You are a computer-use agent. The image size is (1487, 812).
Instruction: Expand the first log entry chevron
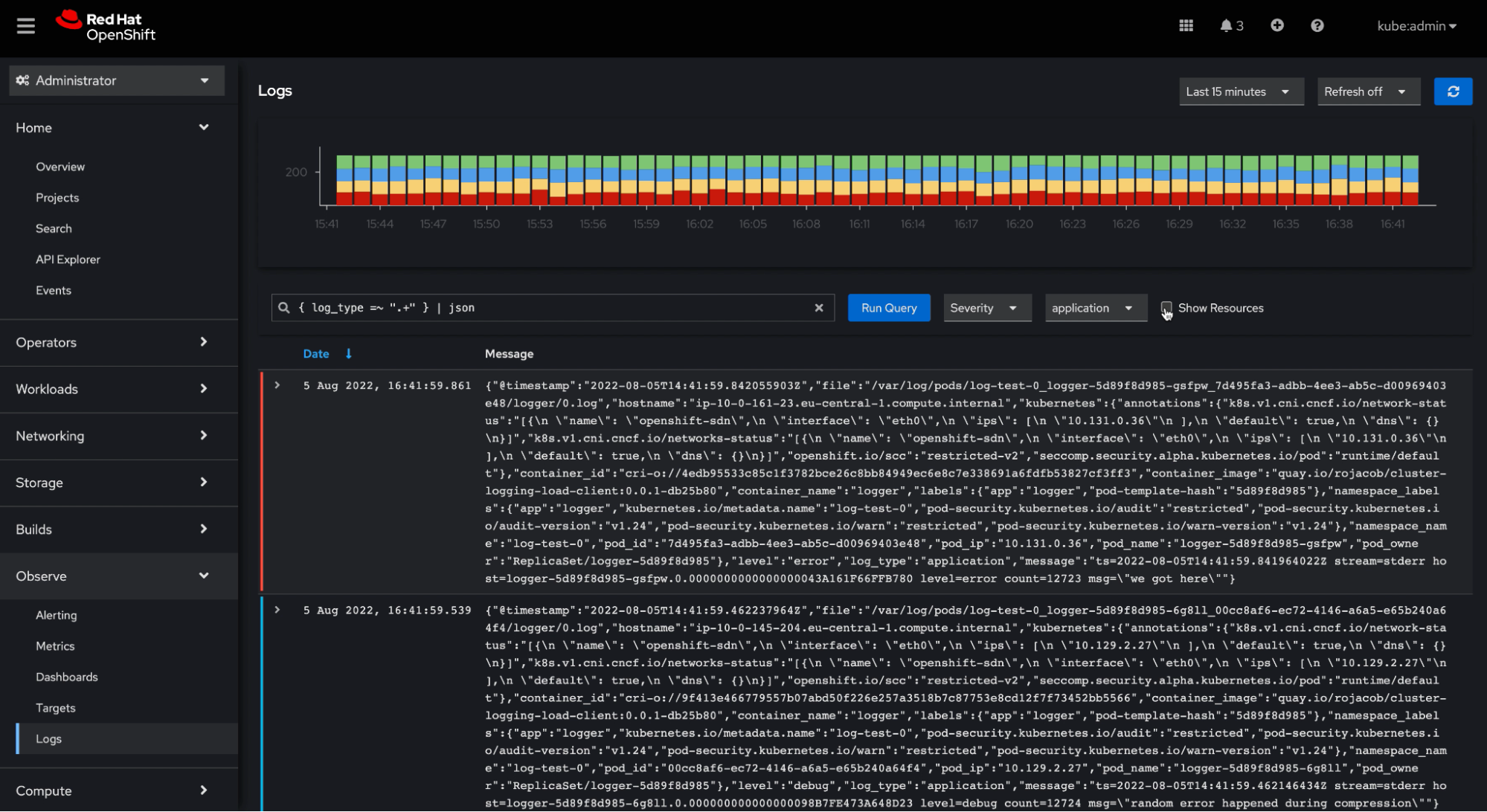tap(277, 384)
